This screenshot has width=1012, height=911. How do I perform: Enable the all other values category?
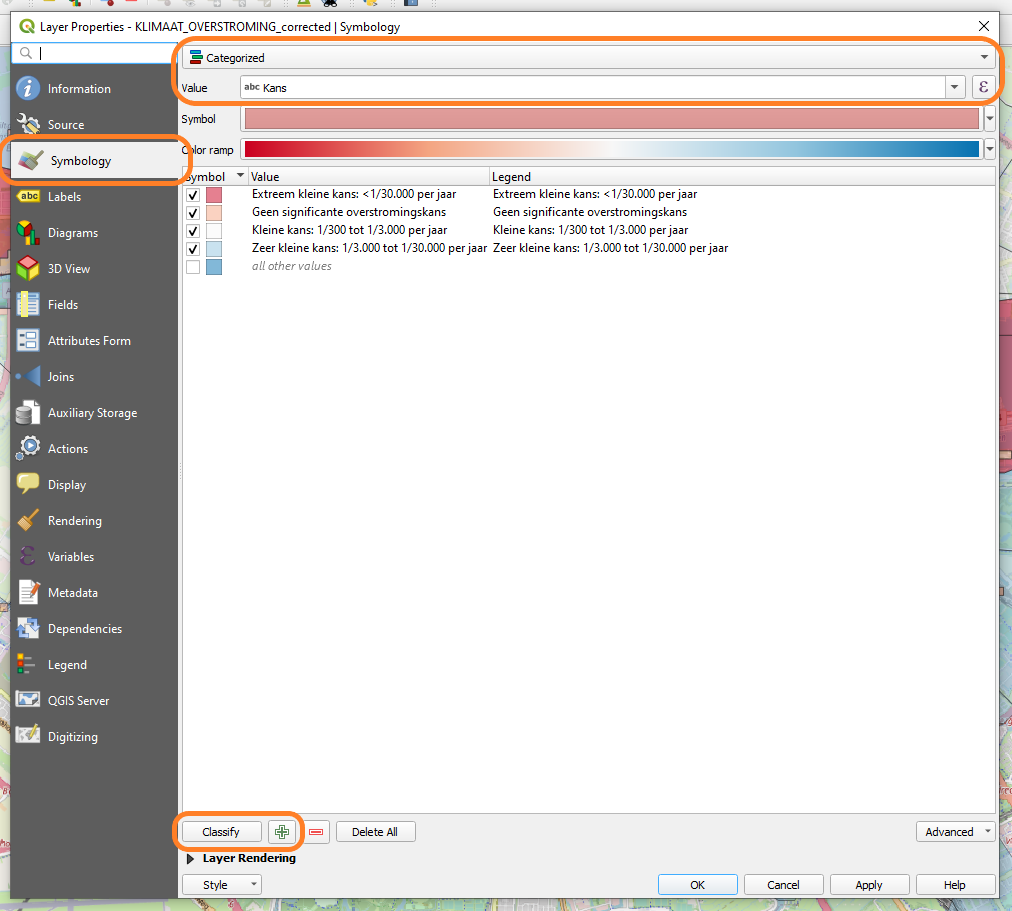coord(192,266)
